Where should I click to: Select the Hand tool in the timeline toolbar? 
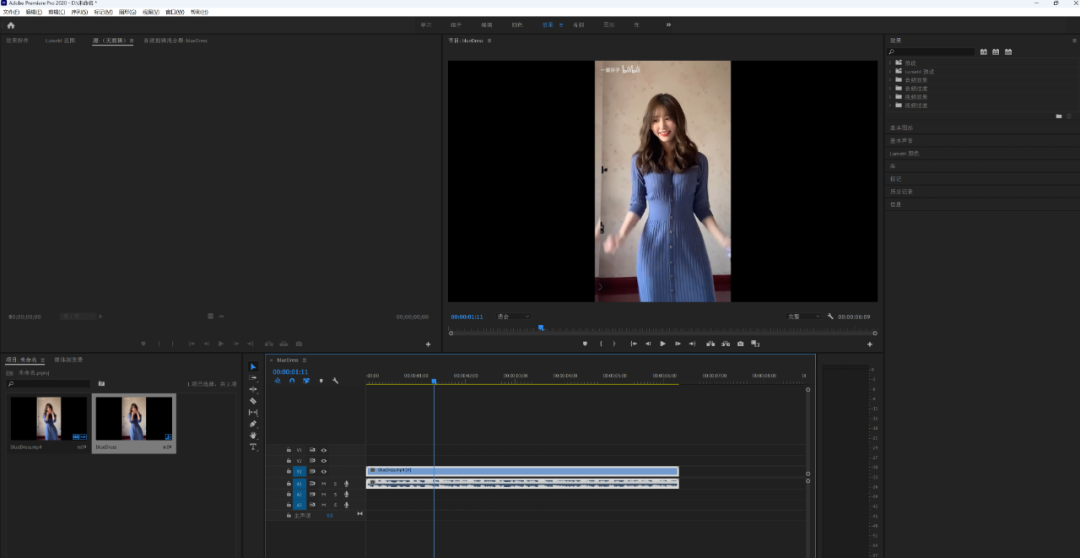(x=253, y=435)
